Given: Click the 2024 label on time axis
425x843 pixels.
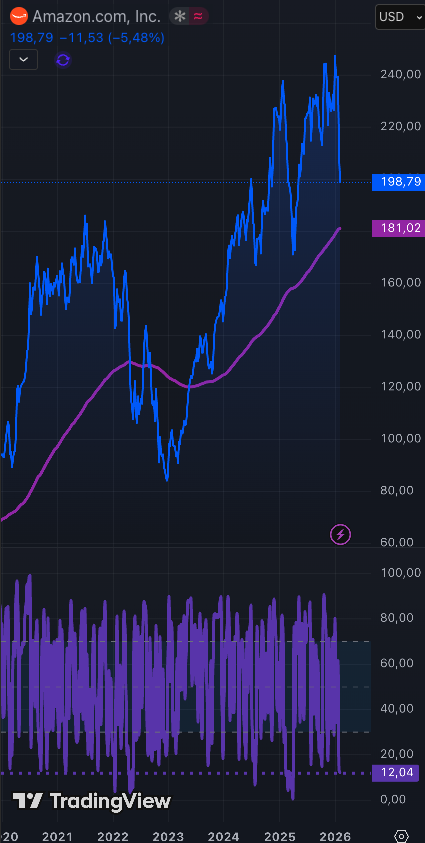Looking at the screenshot, I should (224, 837).
